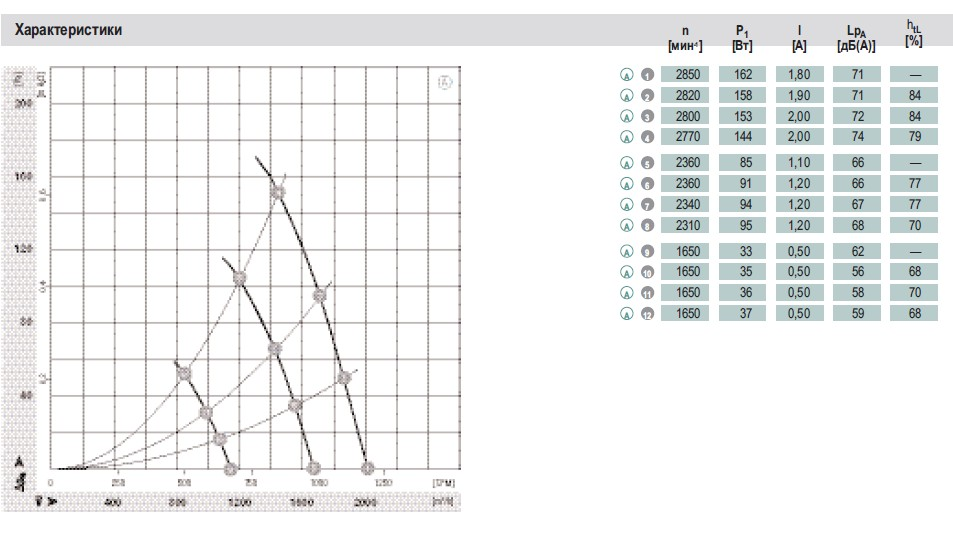Click the circled A legend inside the chart

pyautogui.click(x=445, y=82)
